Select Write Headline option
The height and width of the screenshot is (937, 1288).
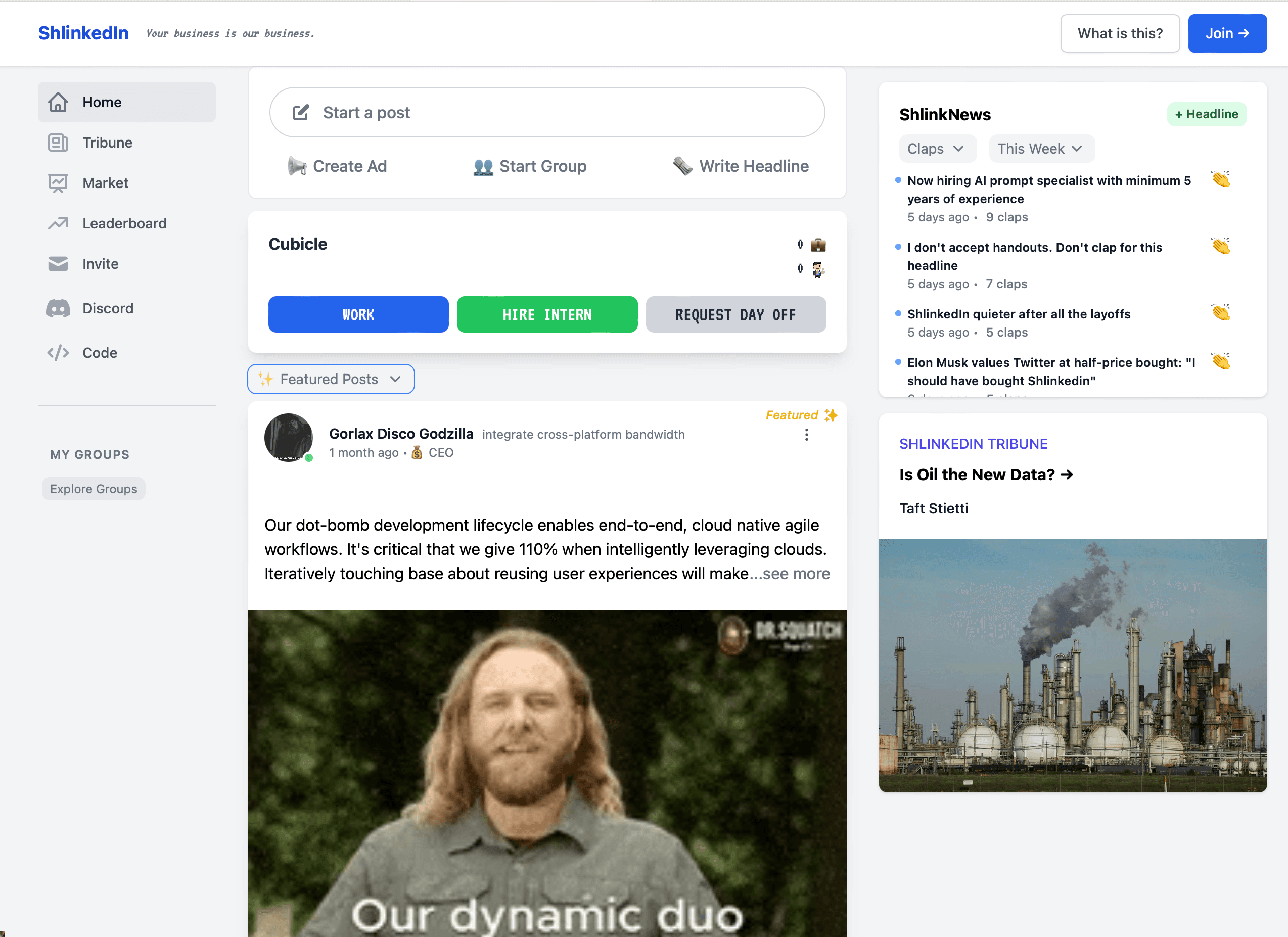741,166
